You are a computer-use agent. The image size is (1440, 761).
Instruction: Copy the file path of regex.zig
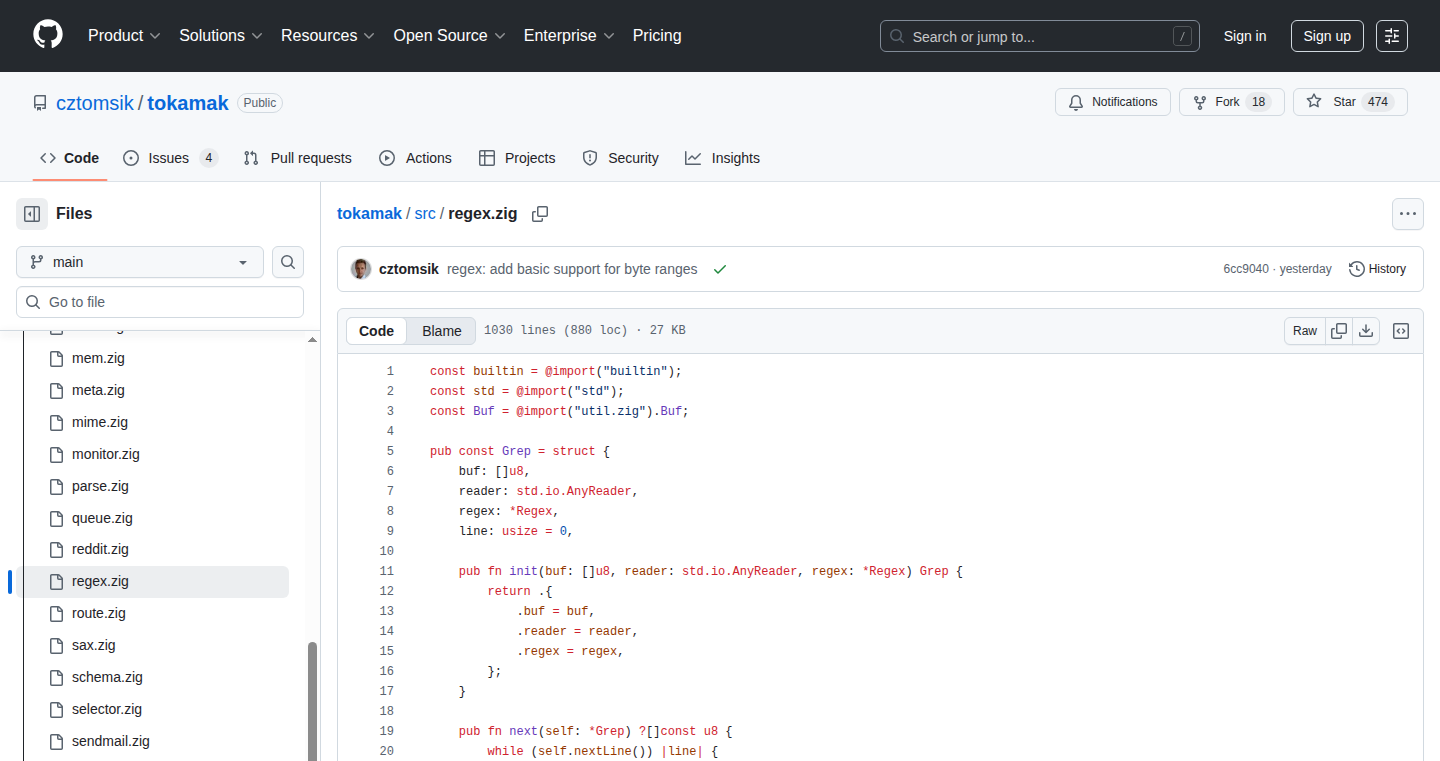pos(540,214)
